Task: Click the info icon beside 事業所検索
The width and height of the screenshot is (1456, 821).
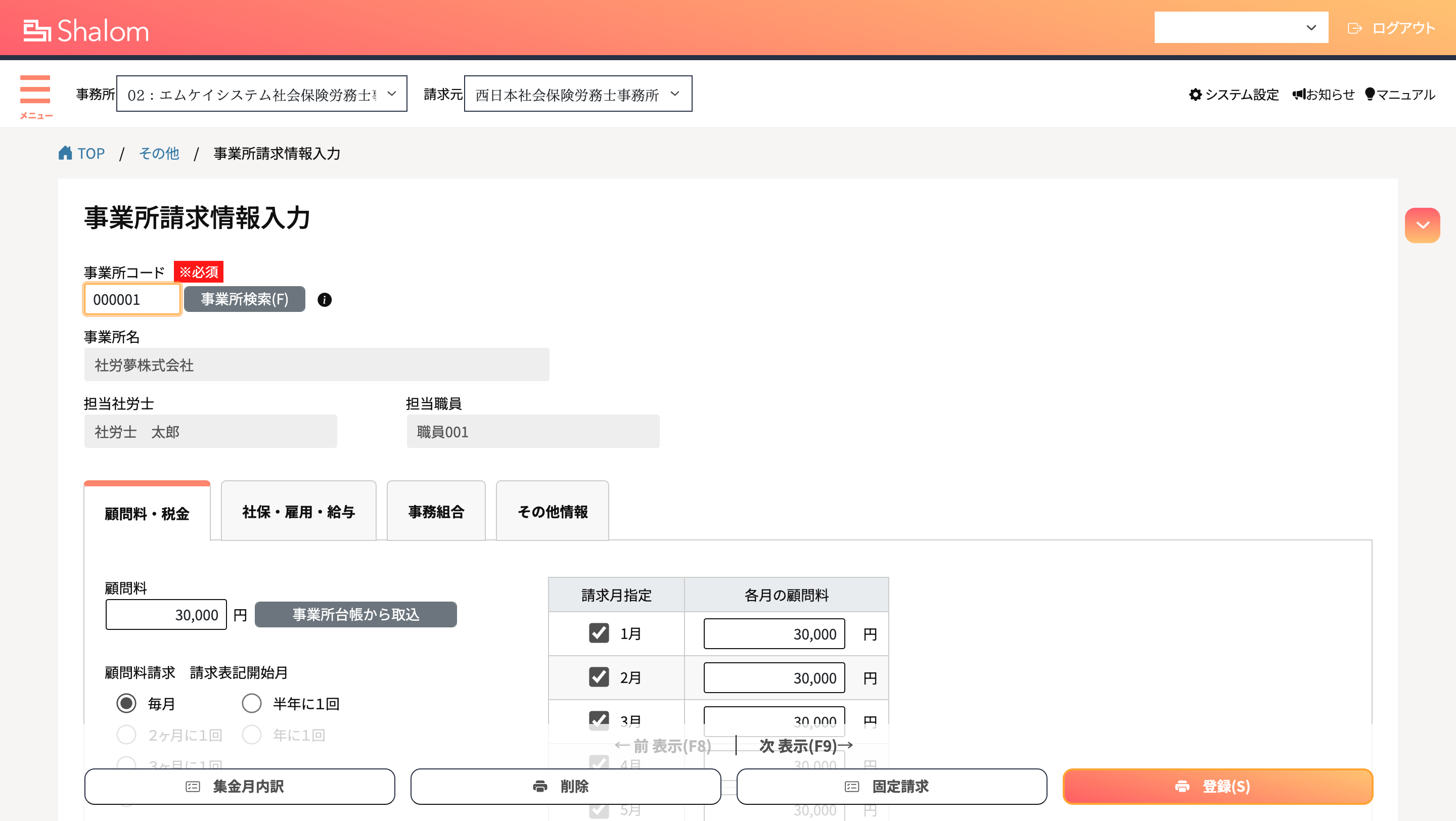Action: click(325, 299)
